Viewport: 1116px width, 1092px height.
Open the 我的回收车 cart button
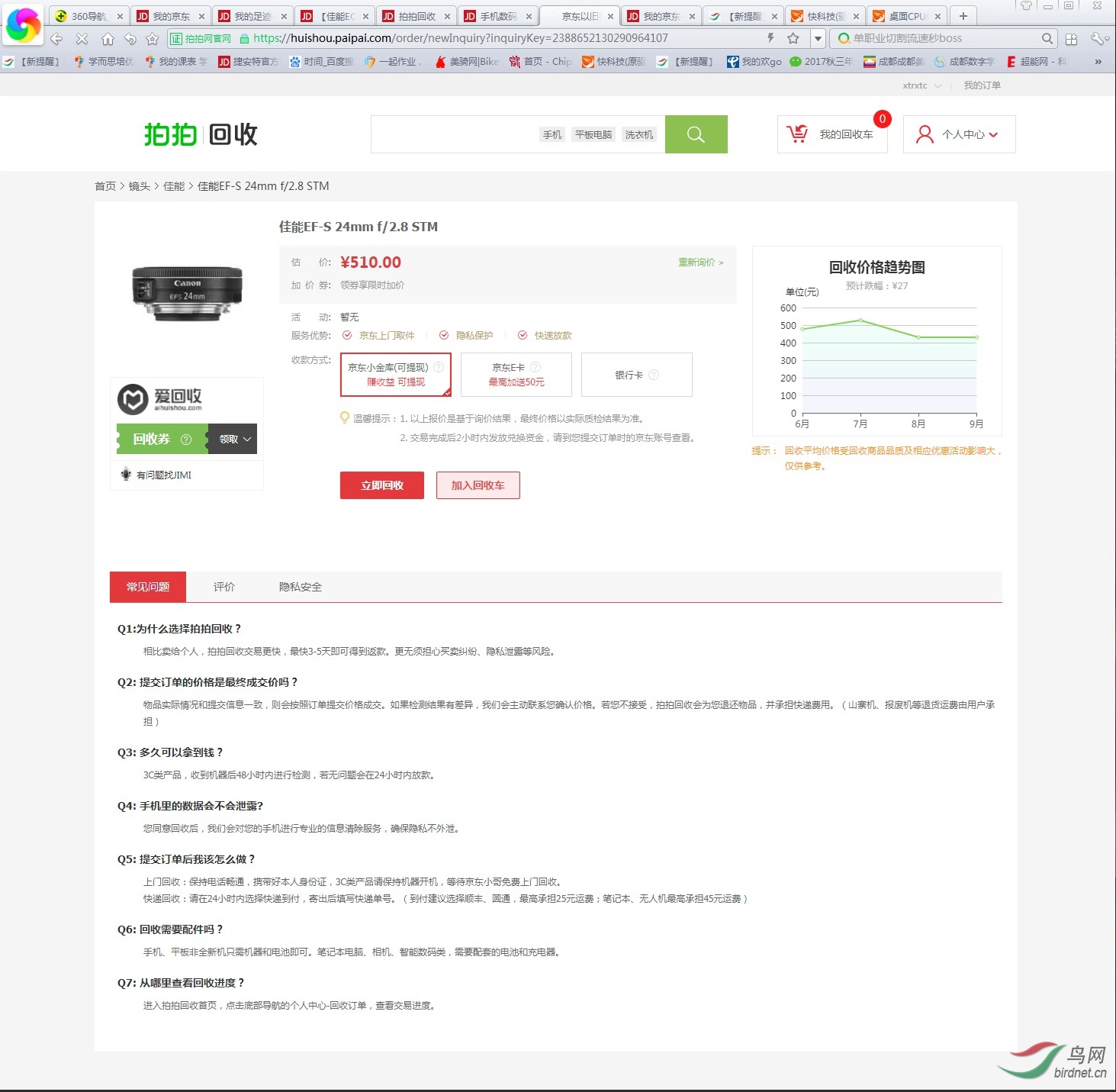[x=832, y=134]
